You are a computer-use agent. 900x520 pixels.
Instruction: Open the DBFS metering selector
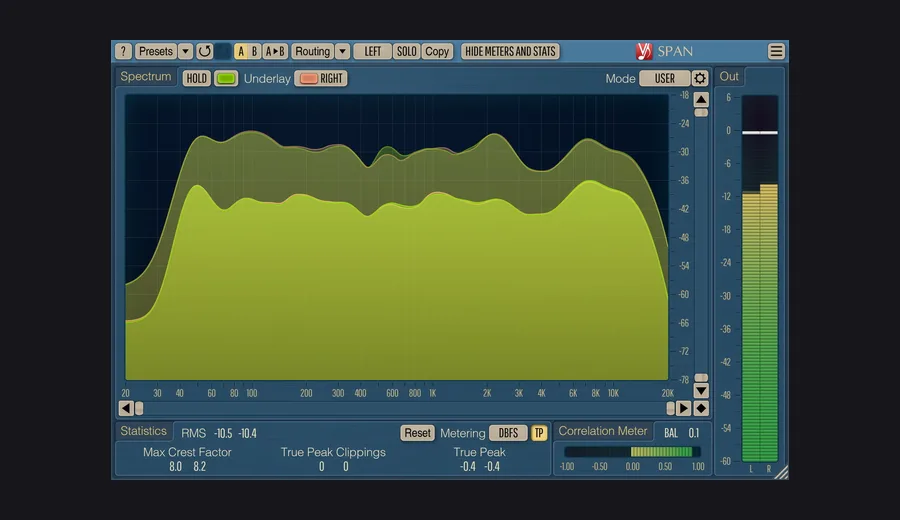[x=508, y=433]
